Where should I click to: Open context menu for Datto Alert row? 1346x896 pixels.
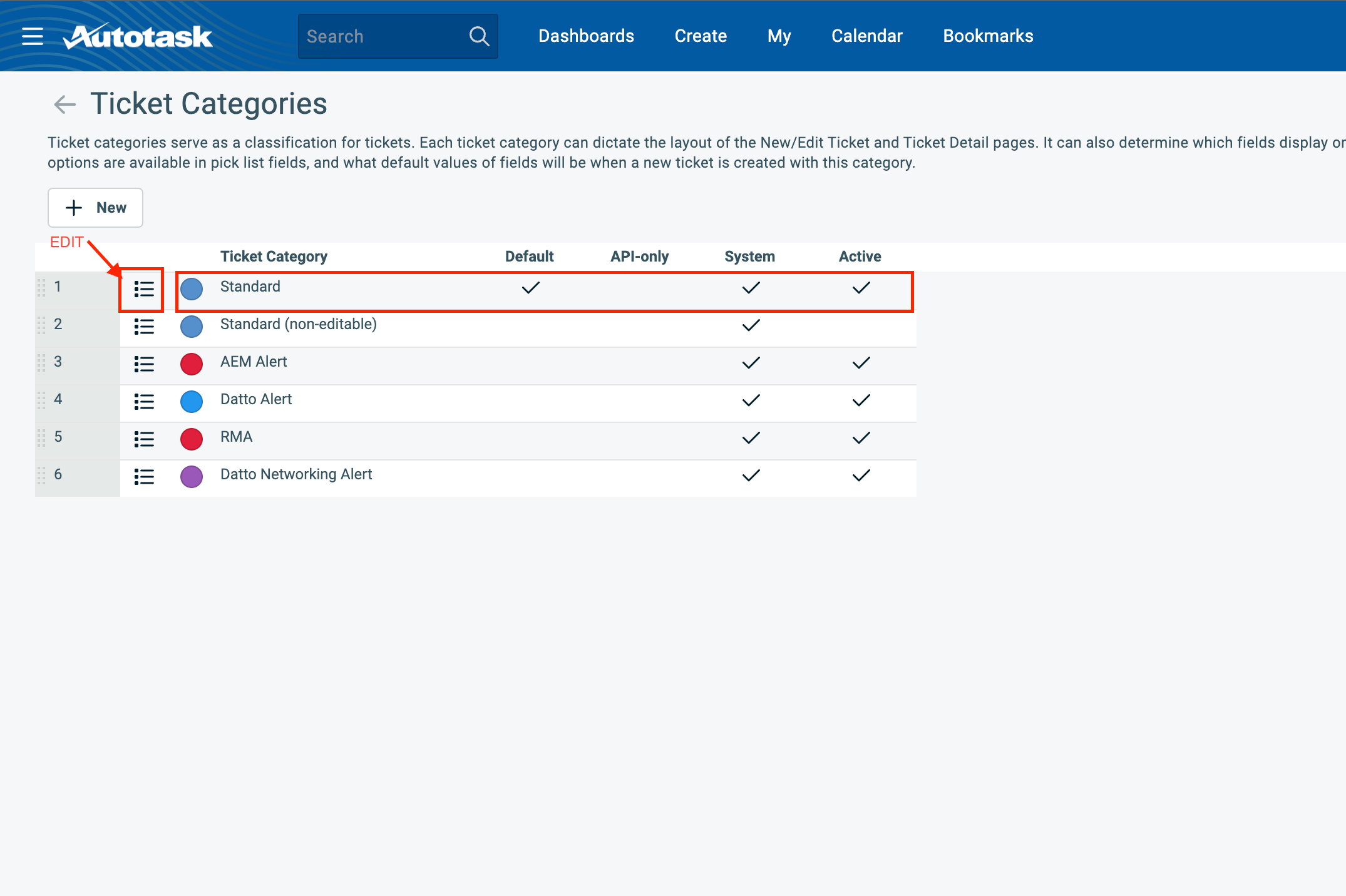(x=144, y=402)
